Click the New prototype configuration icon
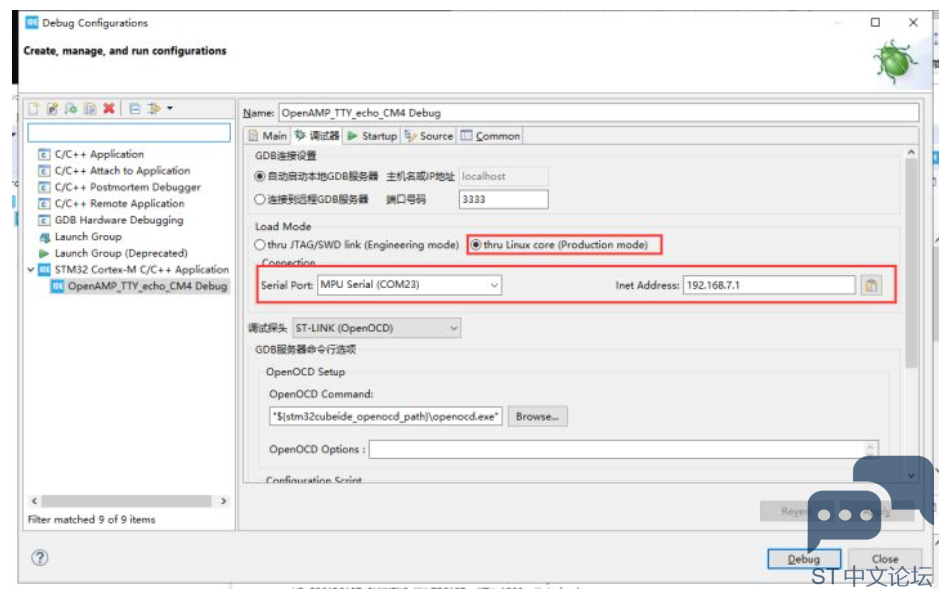Image resolution: width=945 pixels, height=600 pixels. pyautogui.click(x=52, y=108)
